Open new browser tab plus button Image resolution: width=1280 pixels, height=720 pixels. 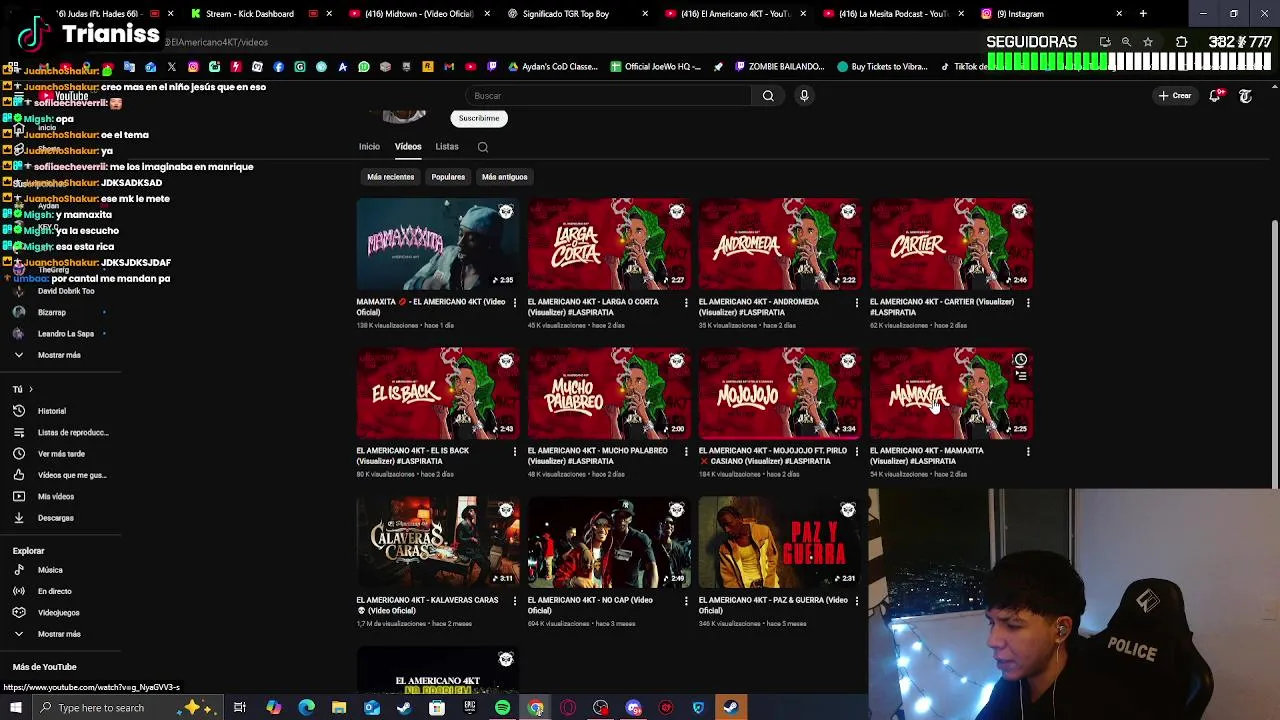click(x=1143, y=14)
